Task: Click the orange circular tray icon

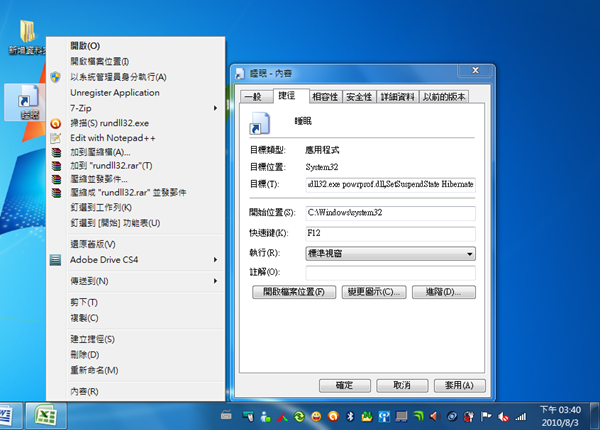Action: [333, 416]
